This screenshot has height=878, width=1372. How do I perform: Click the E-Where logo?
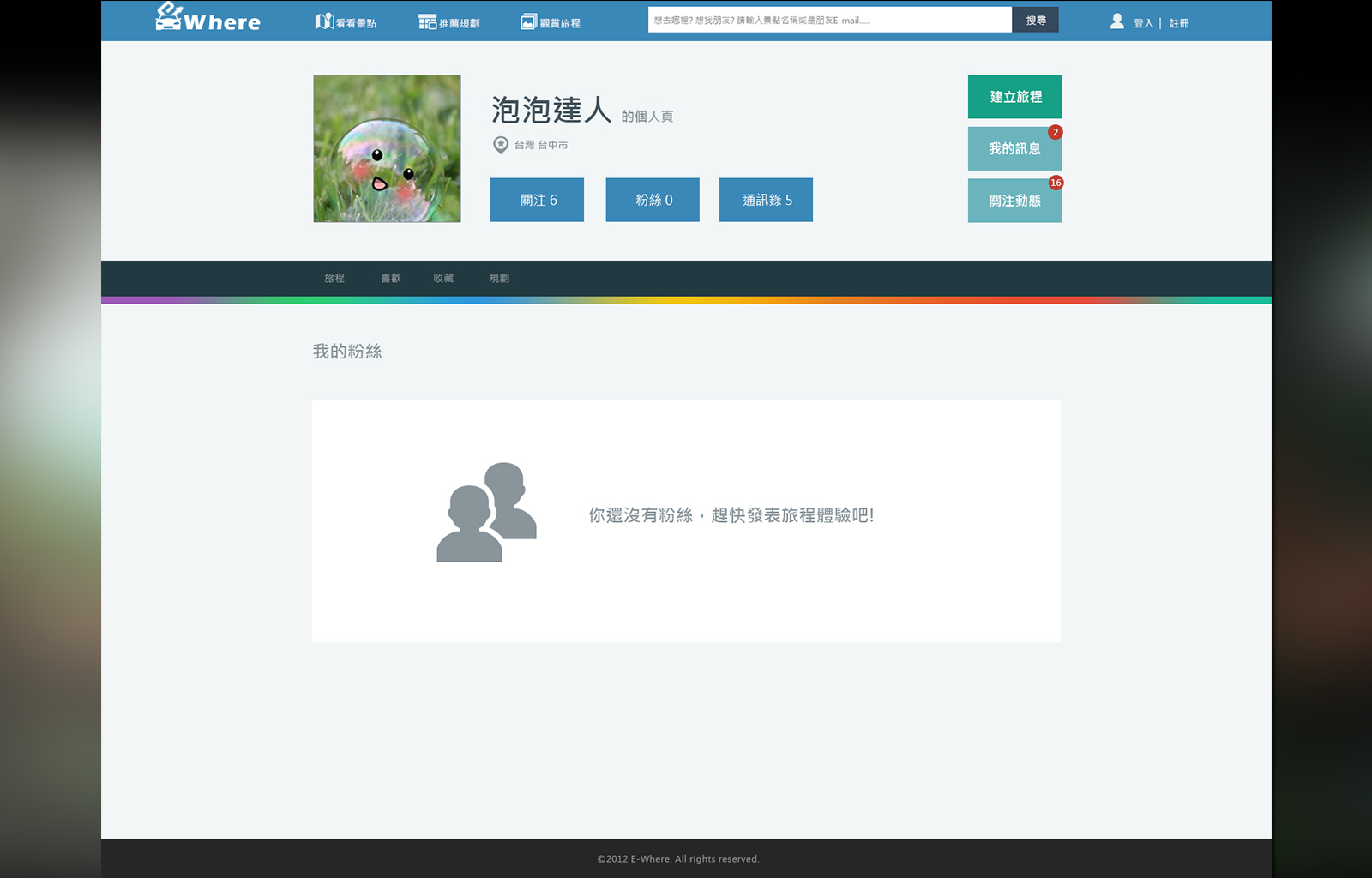tap(208, 19)
